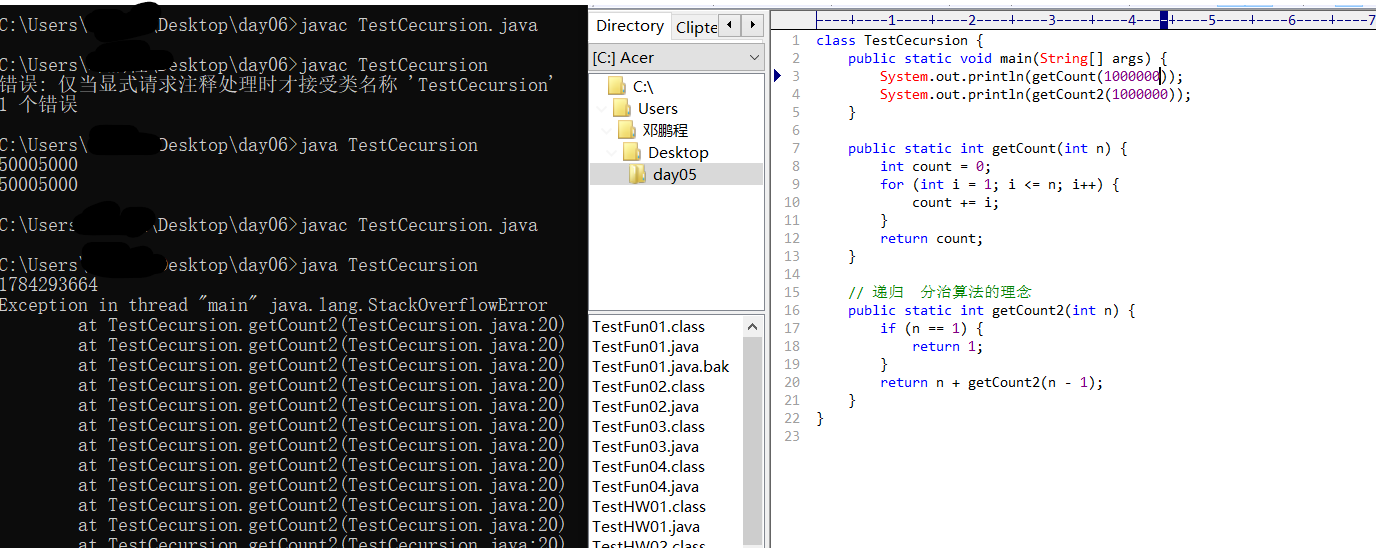Select the C:\ folder icon in directory tree
Screen dimensions: 1376x548
point(616,87)
